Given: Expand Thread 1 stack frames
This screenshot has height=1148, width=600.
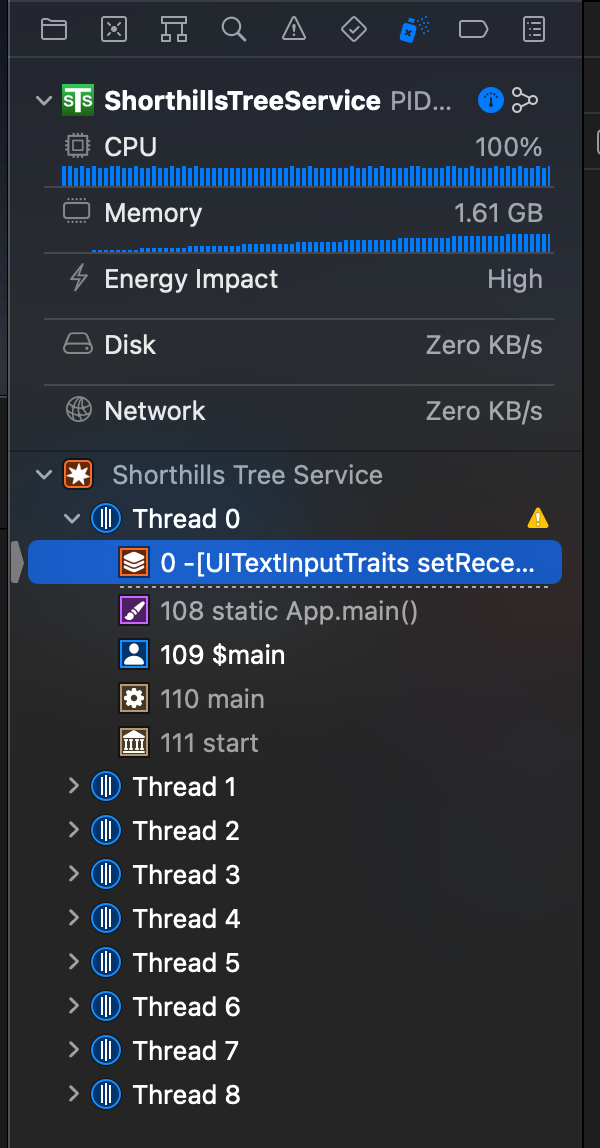Looking at the screenshot, I should [x=73, y=787].
